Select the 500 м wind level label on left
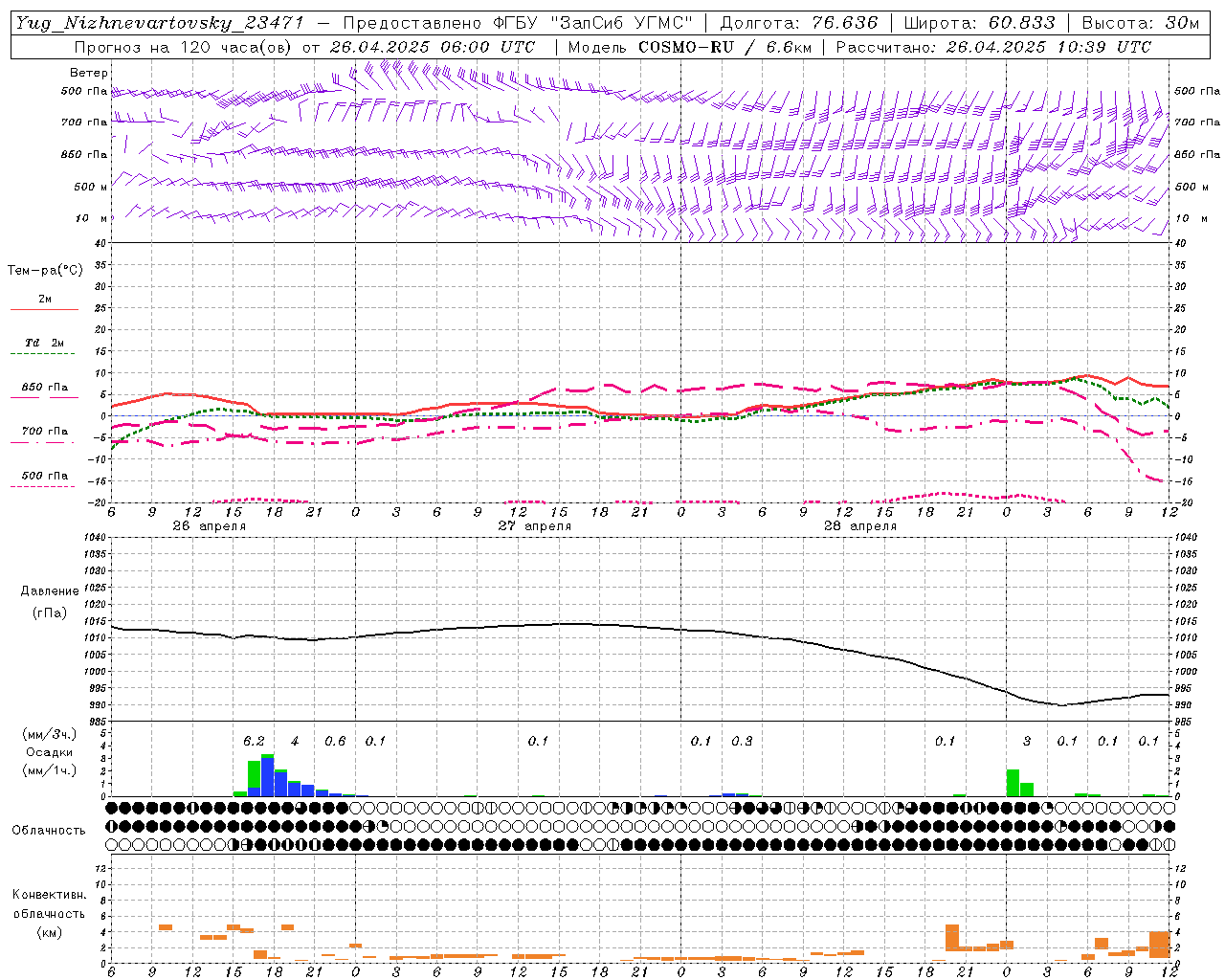This screenshot has width=1225, height=980. 91,187
